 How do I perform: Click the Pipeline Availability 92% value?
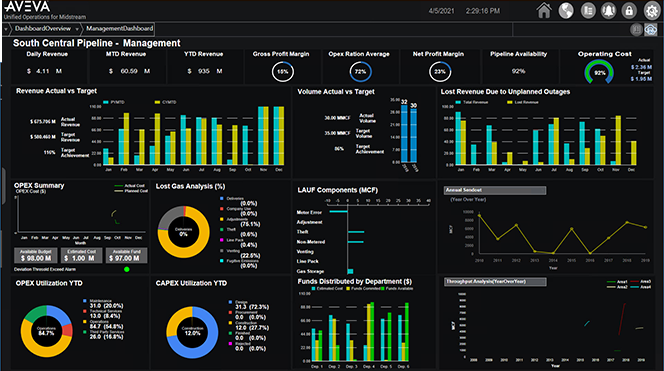click(x=518, y=71)
